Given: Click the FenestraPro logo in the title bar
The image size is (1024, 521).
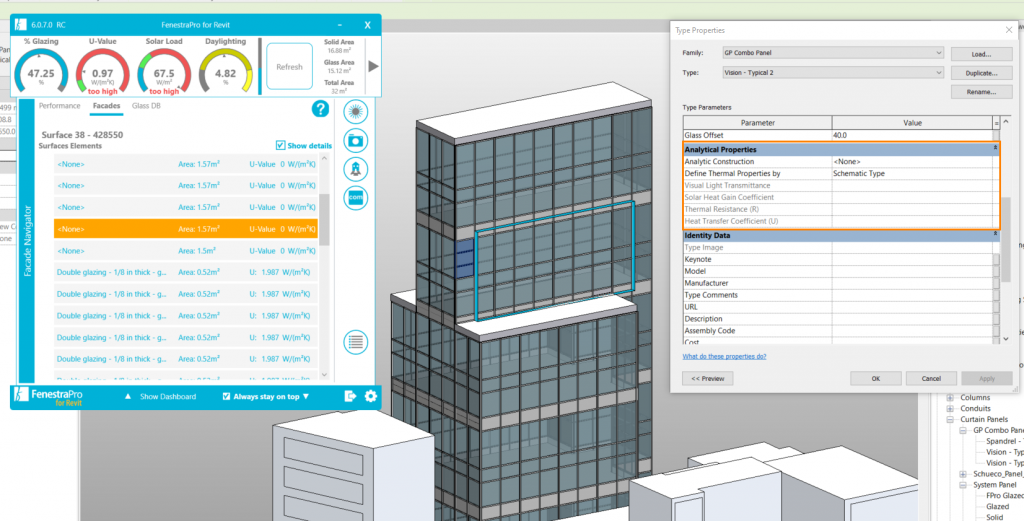Looking at the screenshot, I should (20, 25).
